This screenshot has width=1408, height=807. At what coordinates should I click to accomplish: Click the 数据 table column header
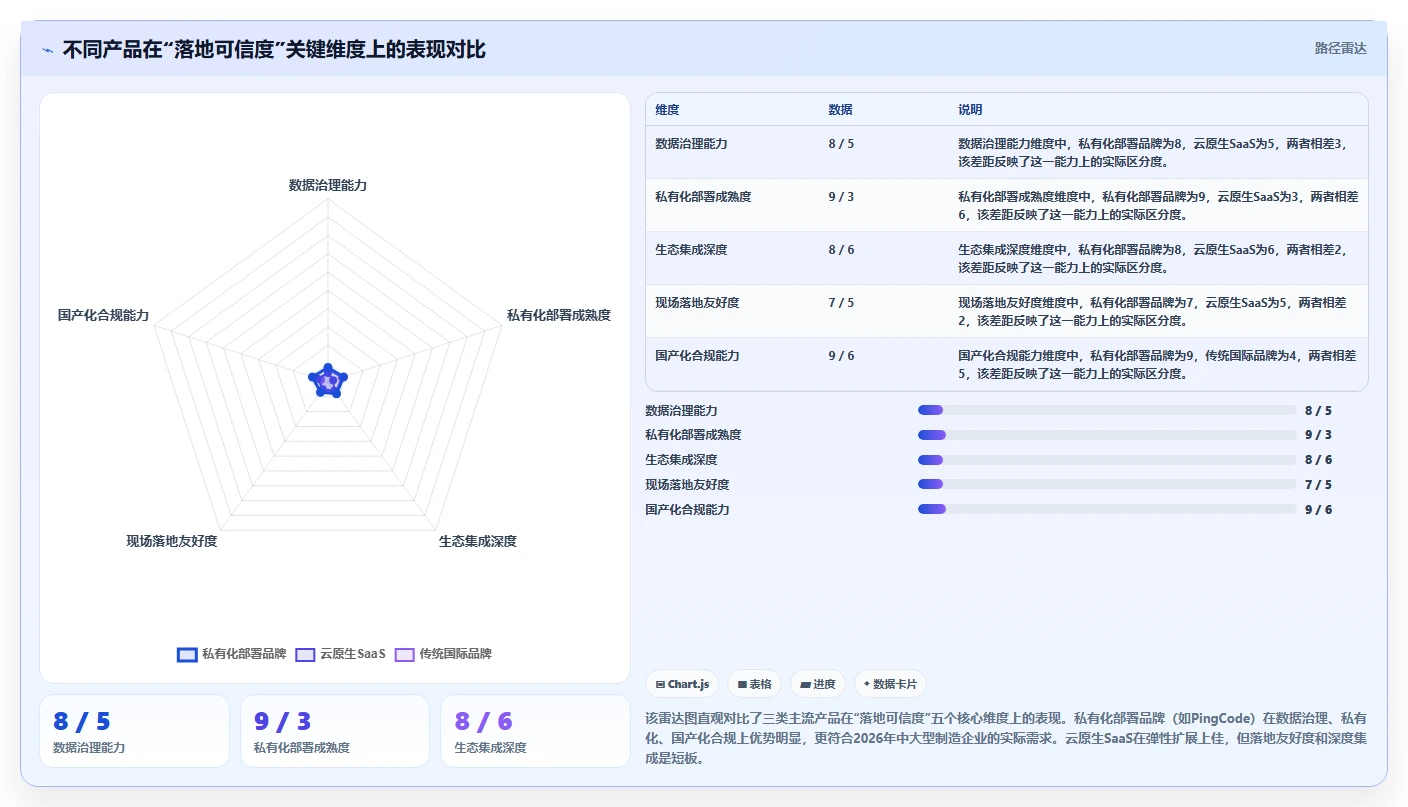[840, 110]
